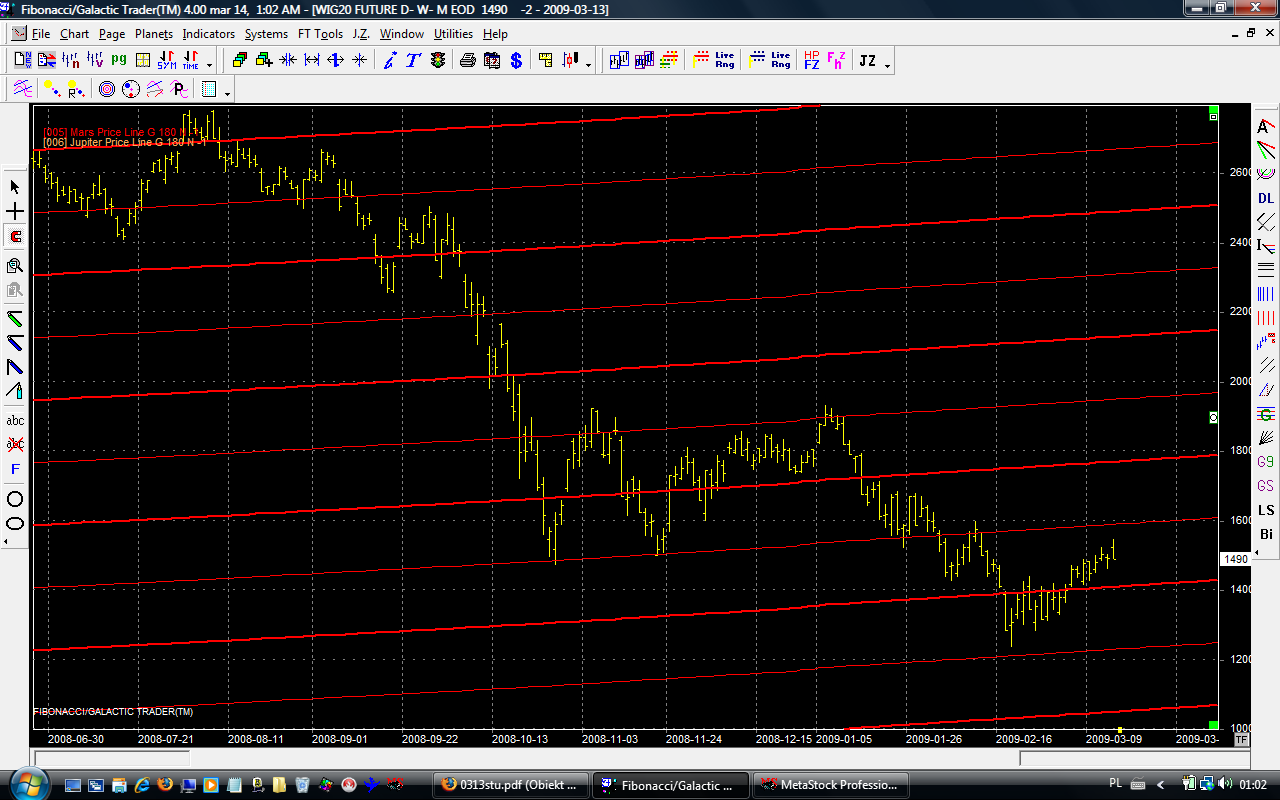Open the Planets menu
This screenshot has height=800, width=1280.
[154, 34]
